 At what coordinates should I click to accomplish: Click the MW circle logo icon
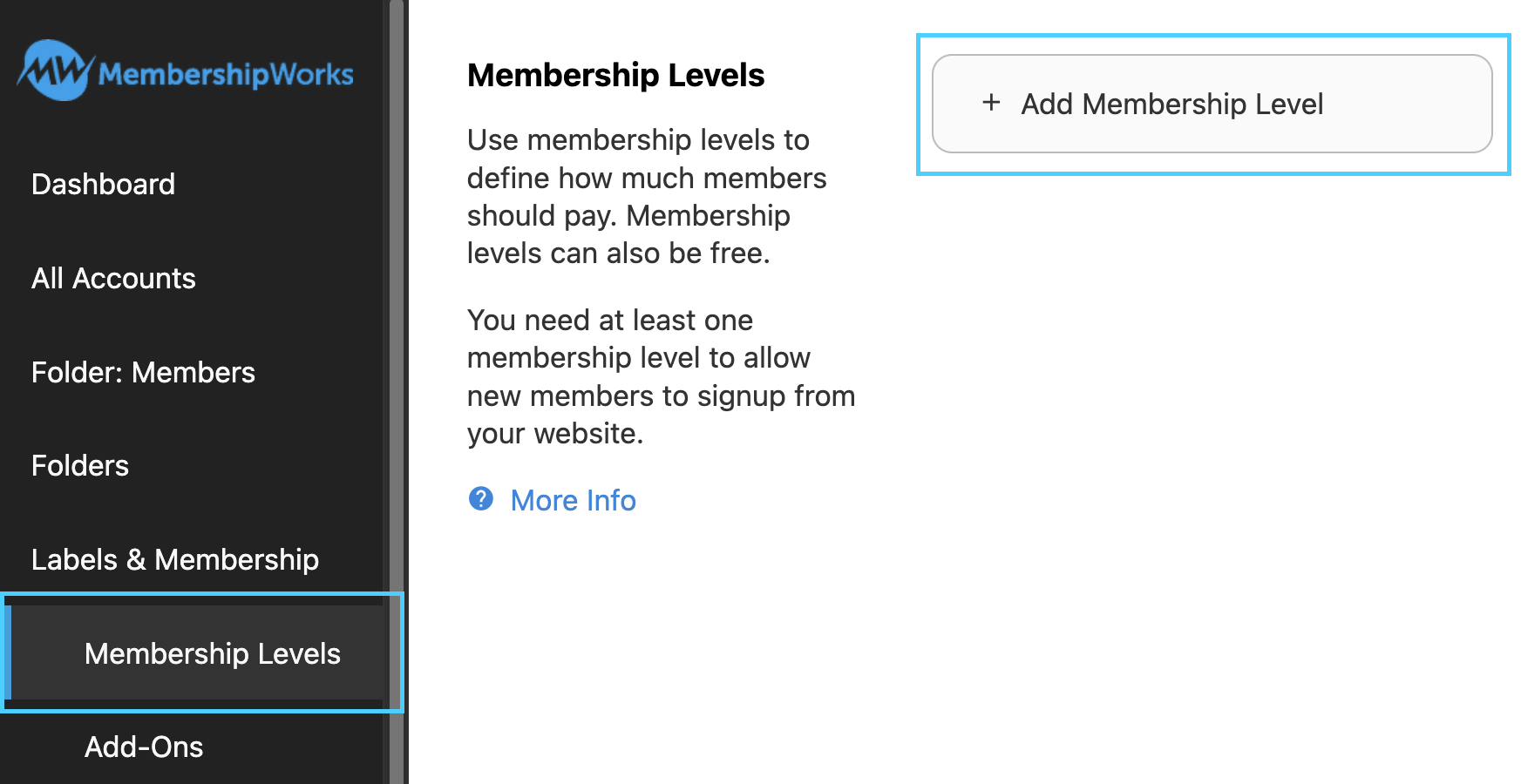(54, 71)
